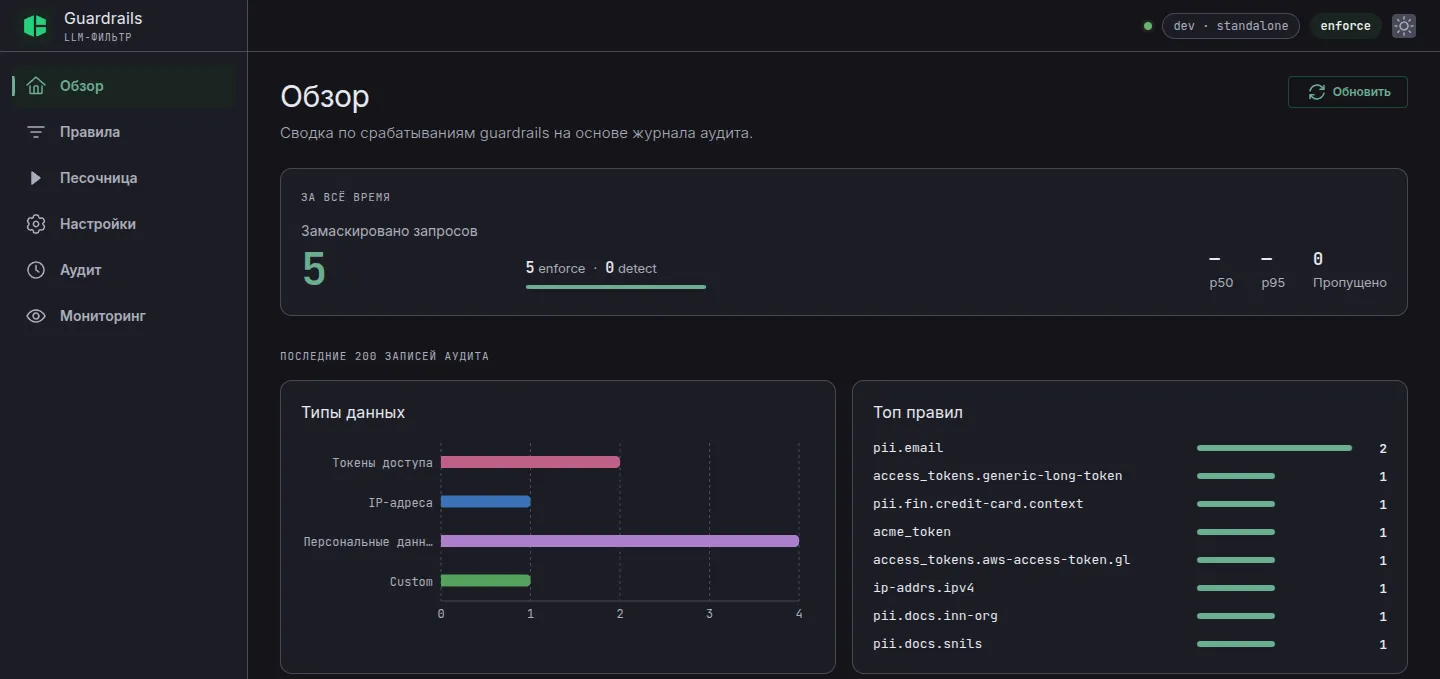Toggle light theme via sun icon
Screen dimensions: 1440x679
pos(1404,26)
